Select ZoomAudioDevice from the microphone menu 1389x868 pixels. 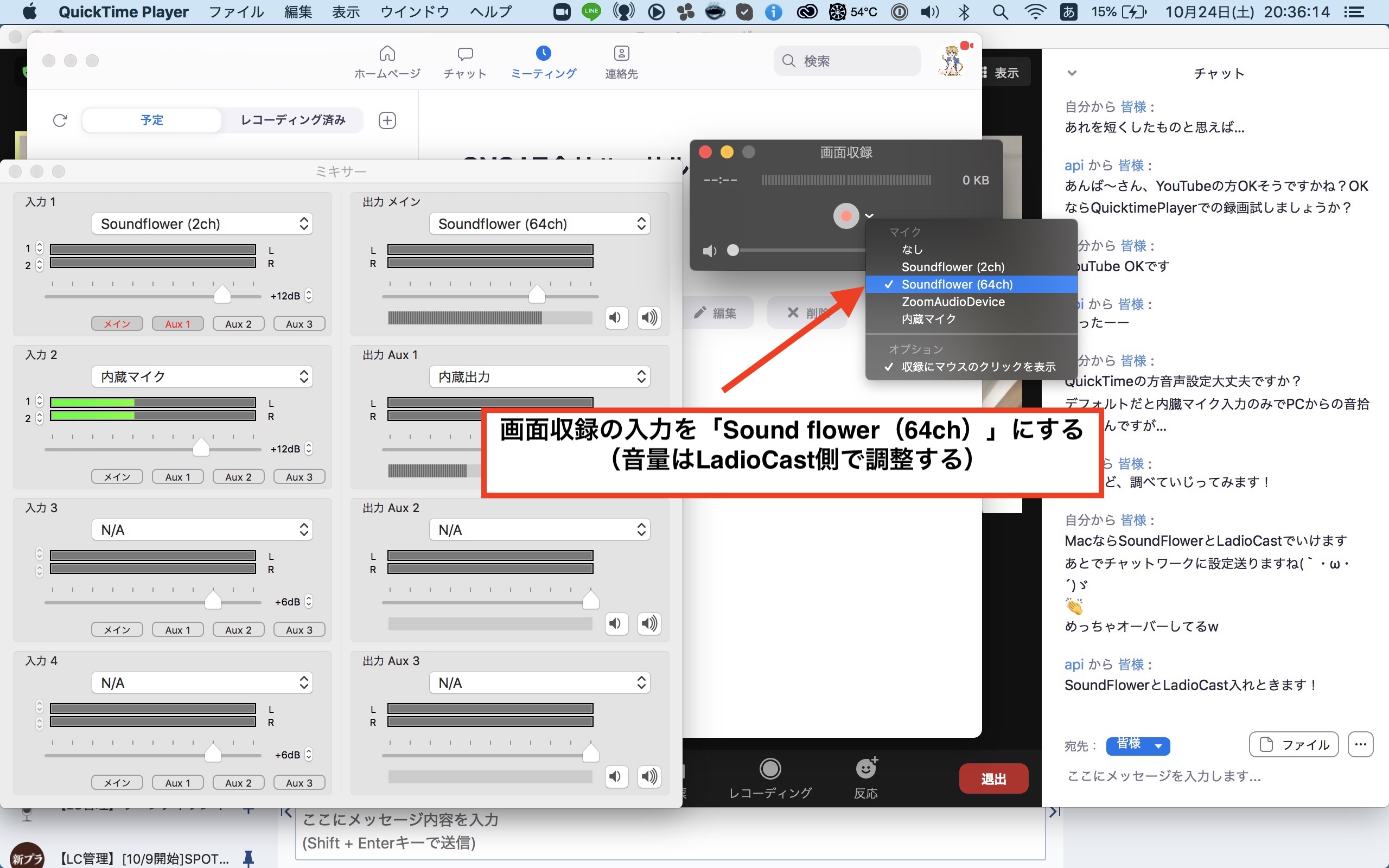click(x=953, y=302)
